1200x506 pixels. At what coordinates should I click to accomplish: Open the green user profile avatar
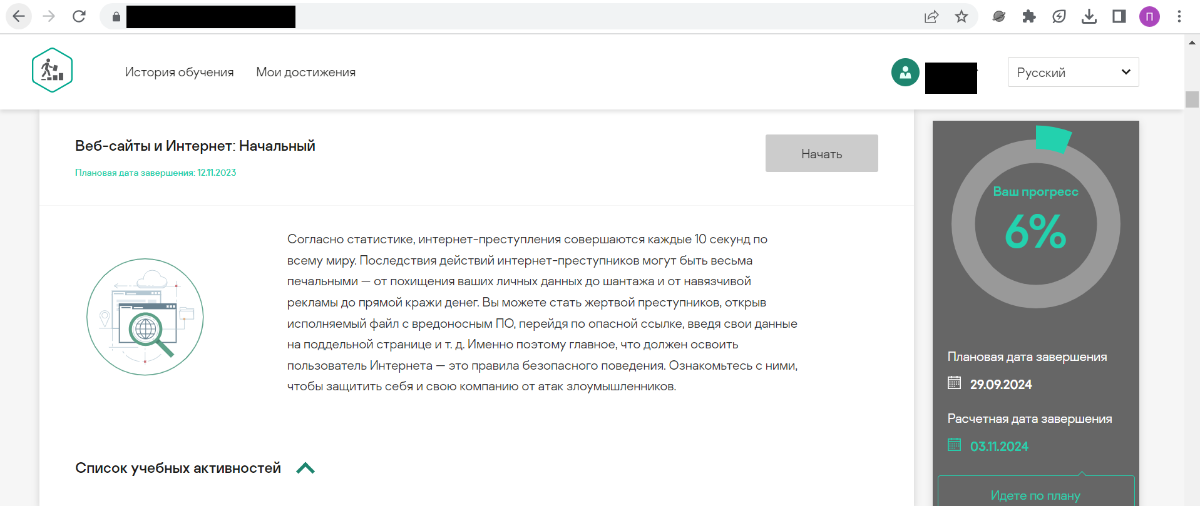[x=905, y=72]
